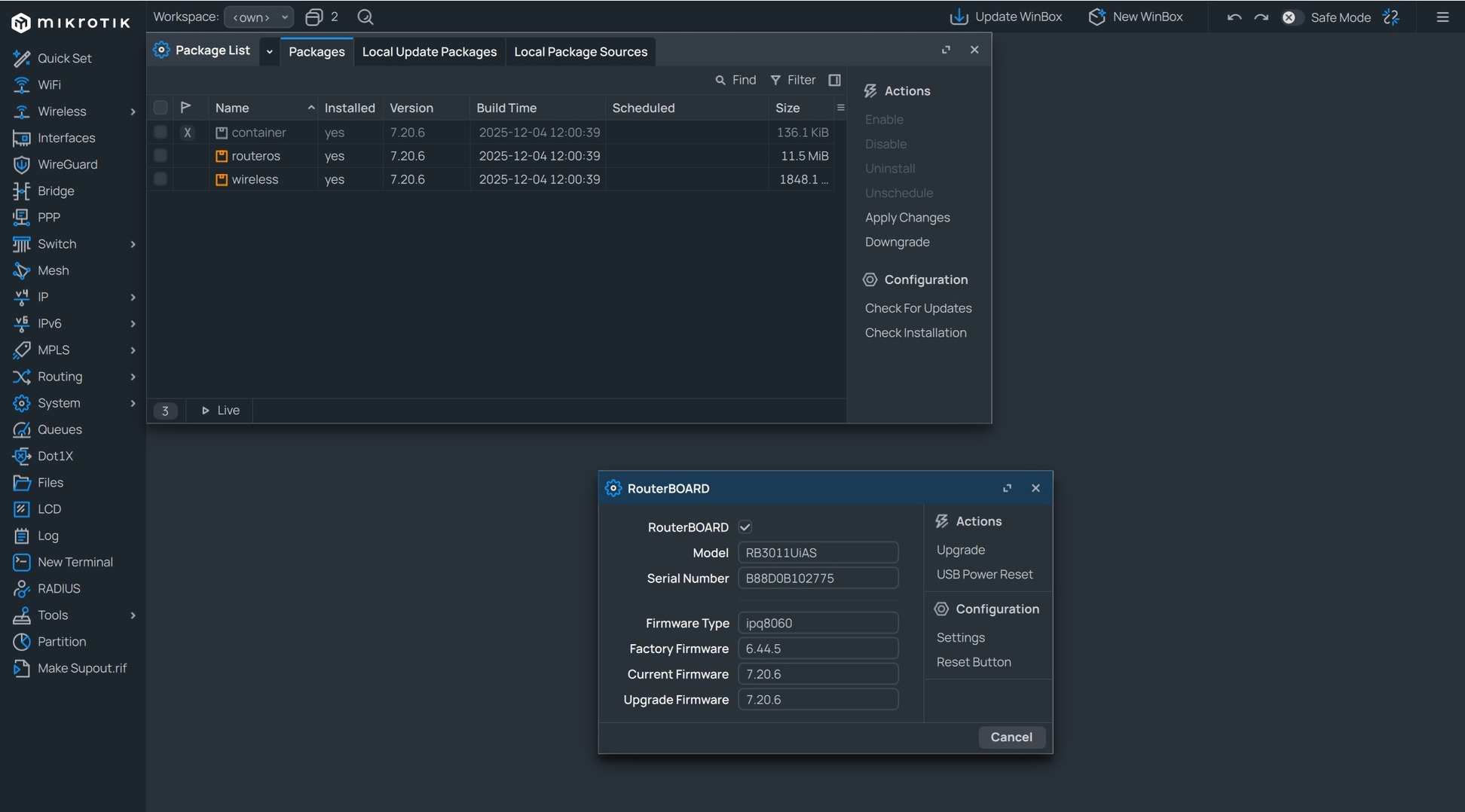Open Dot1X through its icon
Screen dimensions: 1465x812
tap(22, 456)
